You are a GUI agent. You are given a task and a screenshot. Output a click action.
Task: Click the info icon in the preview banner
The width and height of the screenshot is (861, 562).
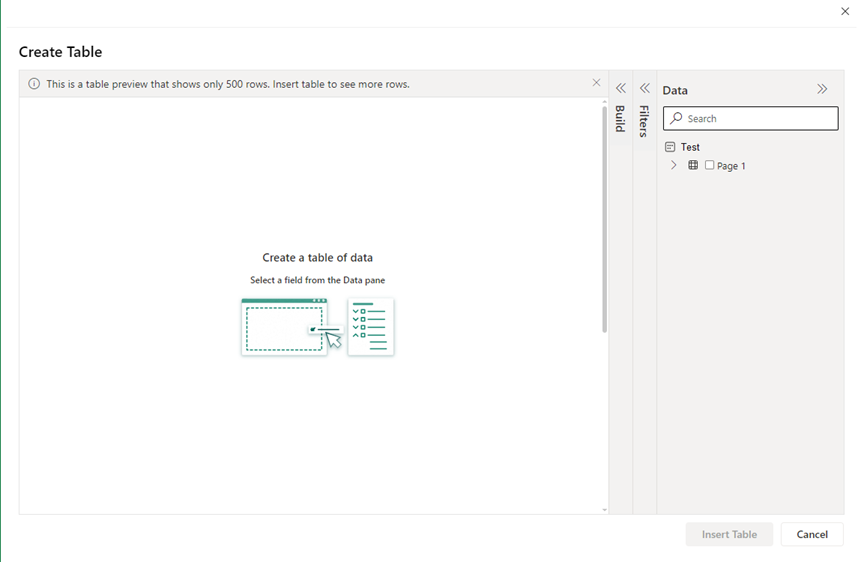[x=34, y=84]
